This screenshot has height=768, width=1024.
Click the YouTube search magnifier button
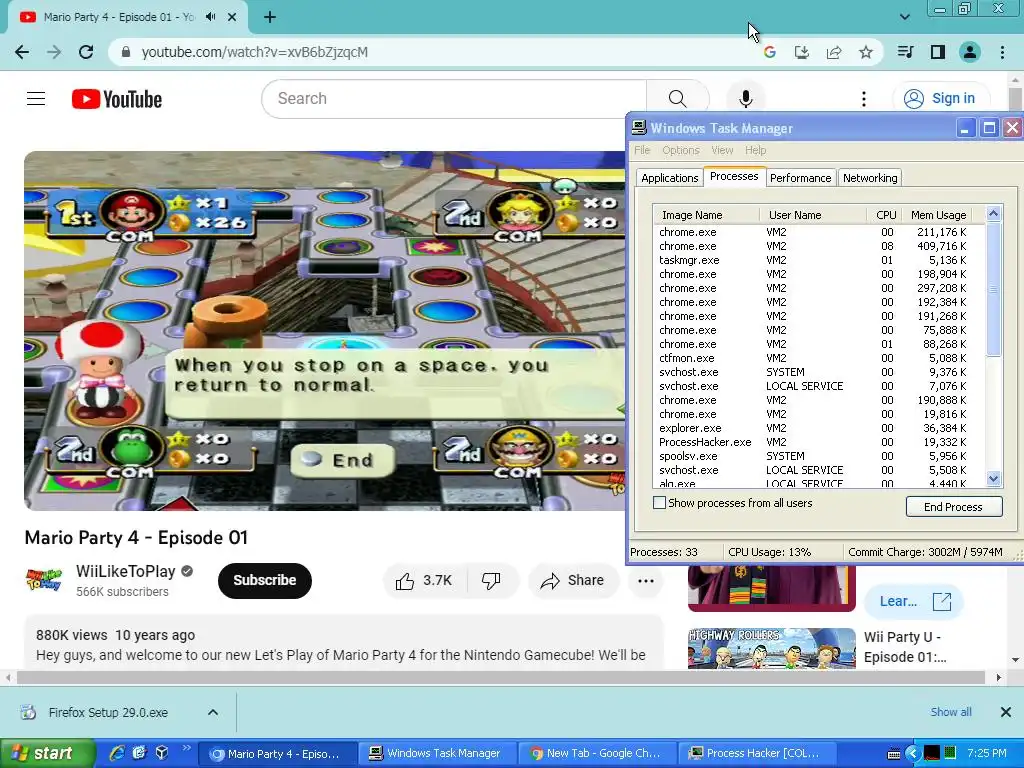pos(677,99)
